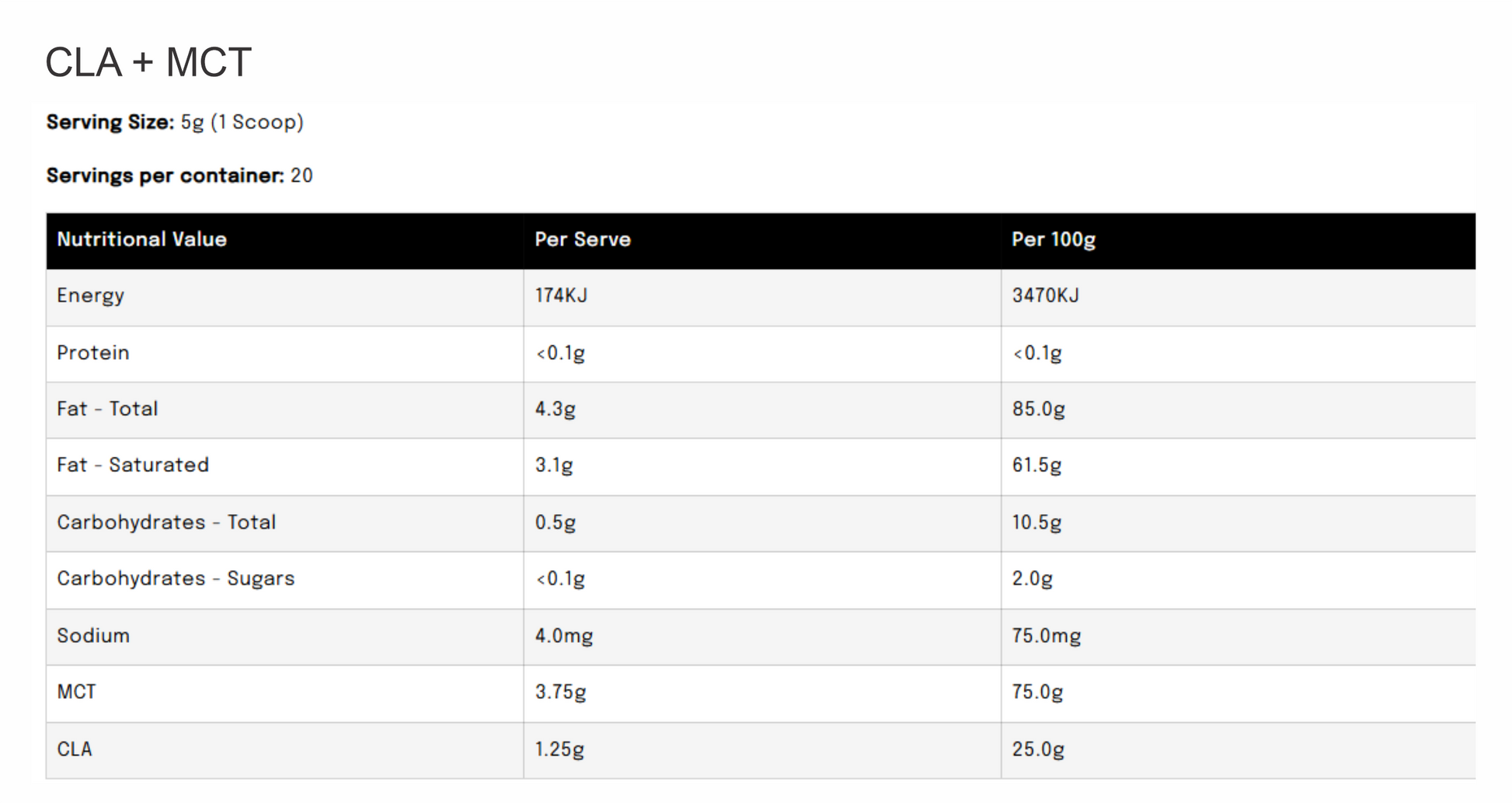
Task: Click the Servings per container label
Action: click(165, 176)
